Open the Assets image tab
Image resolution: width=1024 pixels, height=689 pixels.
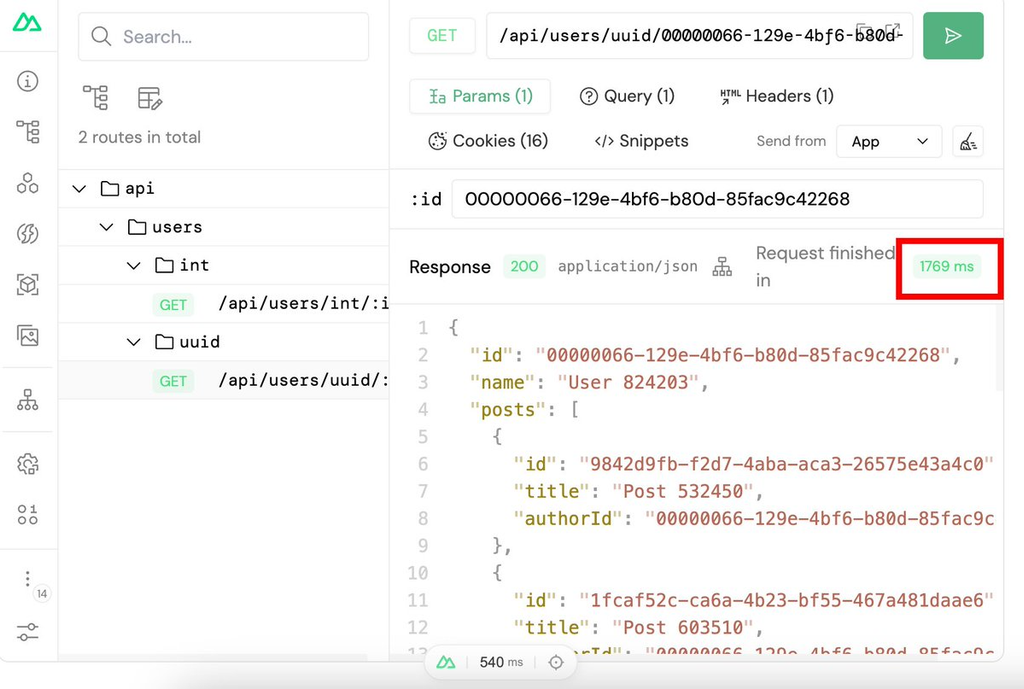[x=27, y=336]
